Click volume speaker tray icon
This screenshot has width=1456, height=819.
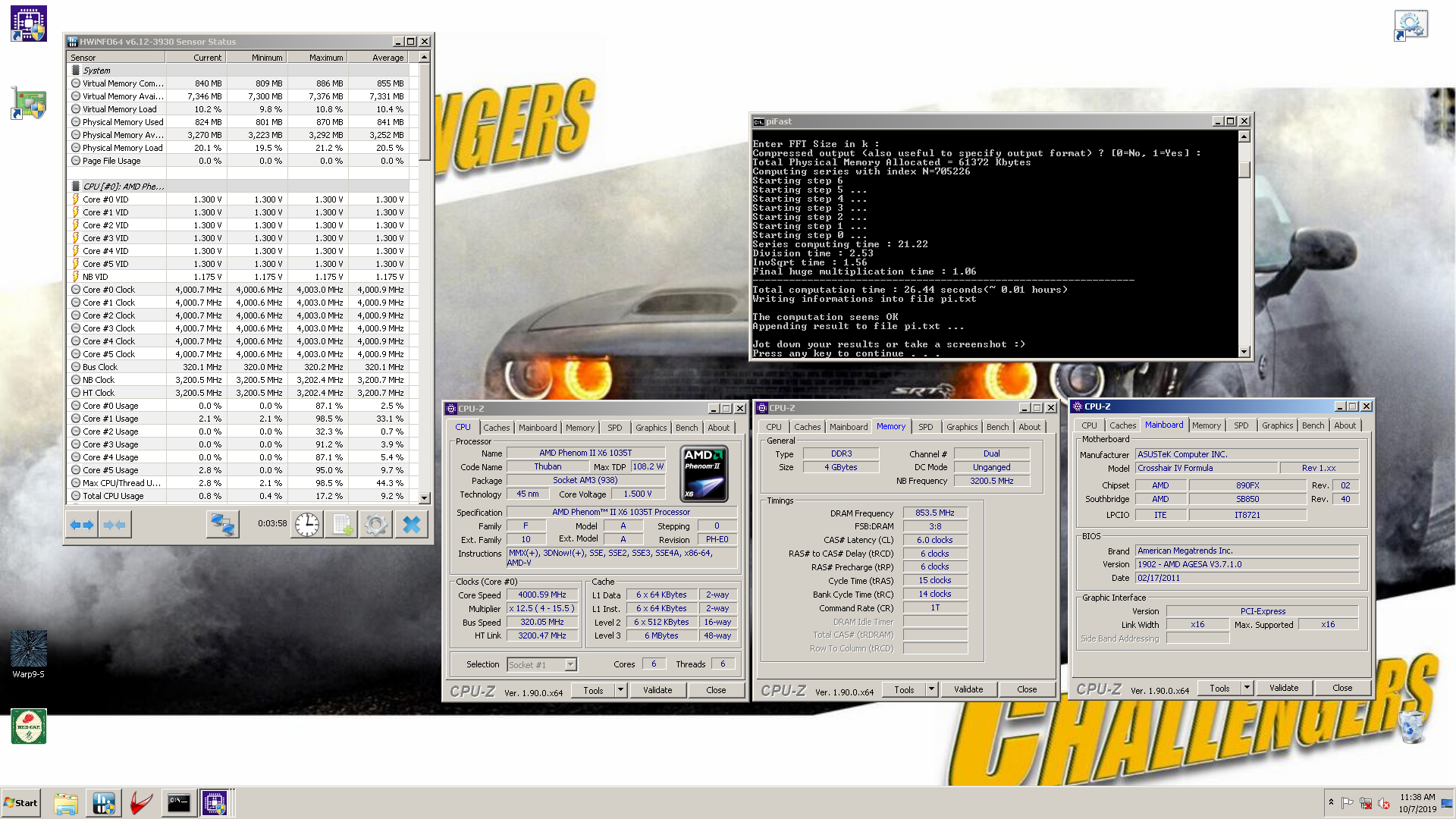(x=1384, y=803)
